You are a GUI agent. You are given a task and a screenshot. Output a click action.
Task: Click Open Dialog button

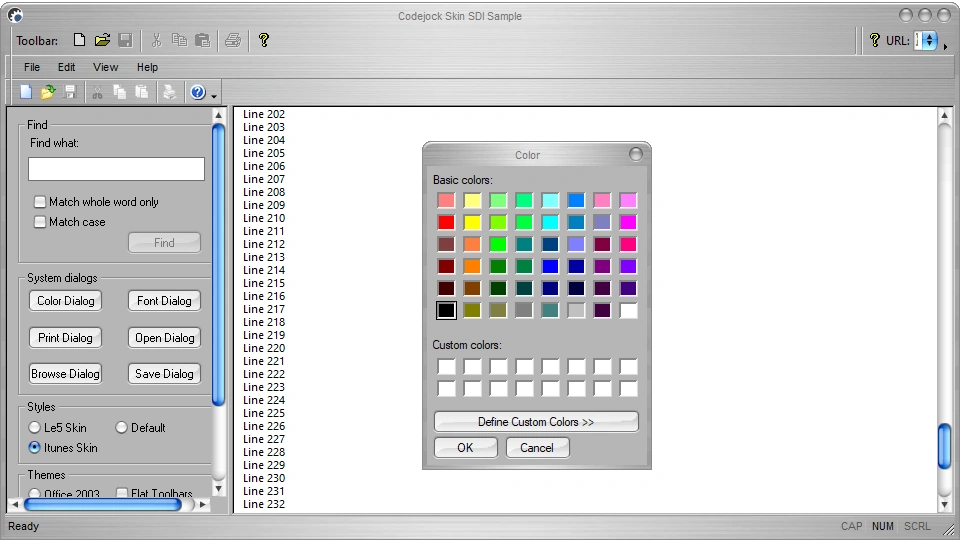pos(164,337)
